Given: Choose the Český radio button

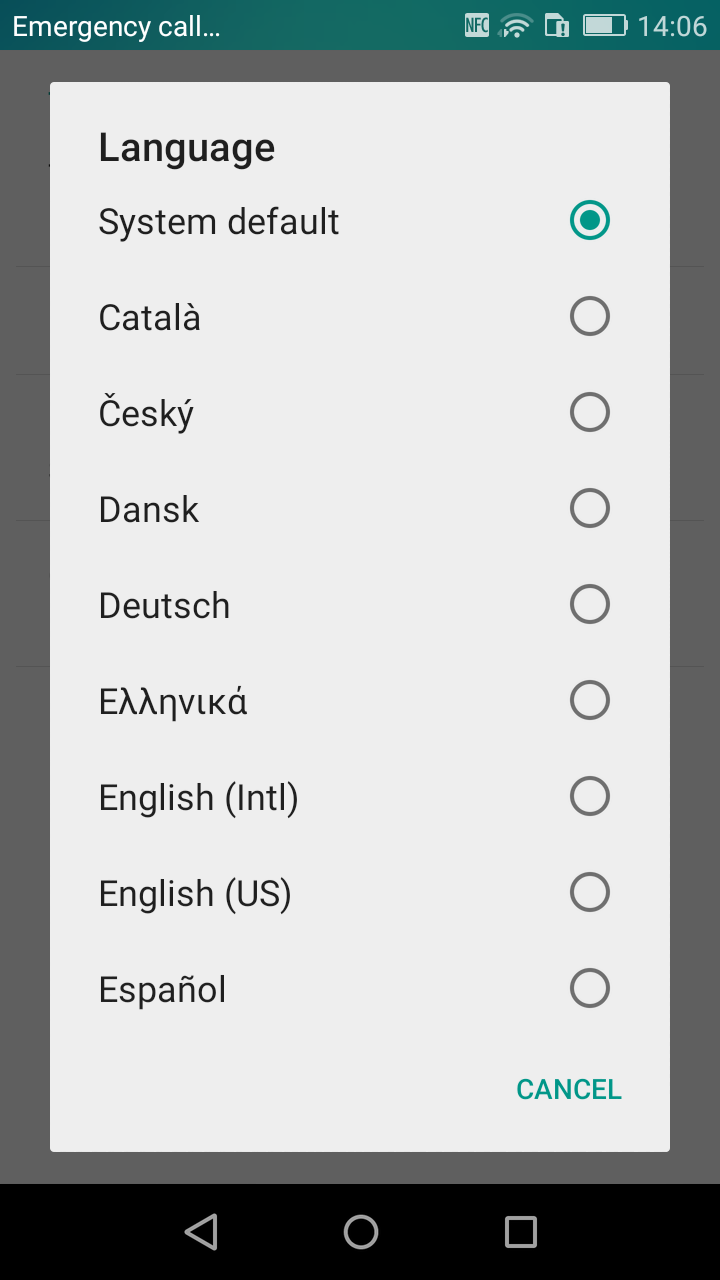Looking at the screenshot, I should [589, 412].
